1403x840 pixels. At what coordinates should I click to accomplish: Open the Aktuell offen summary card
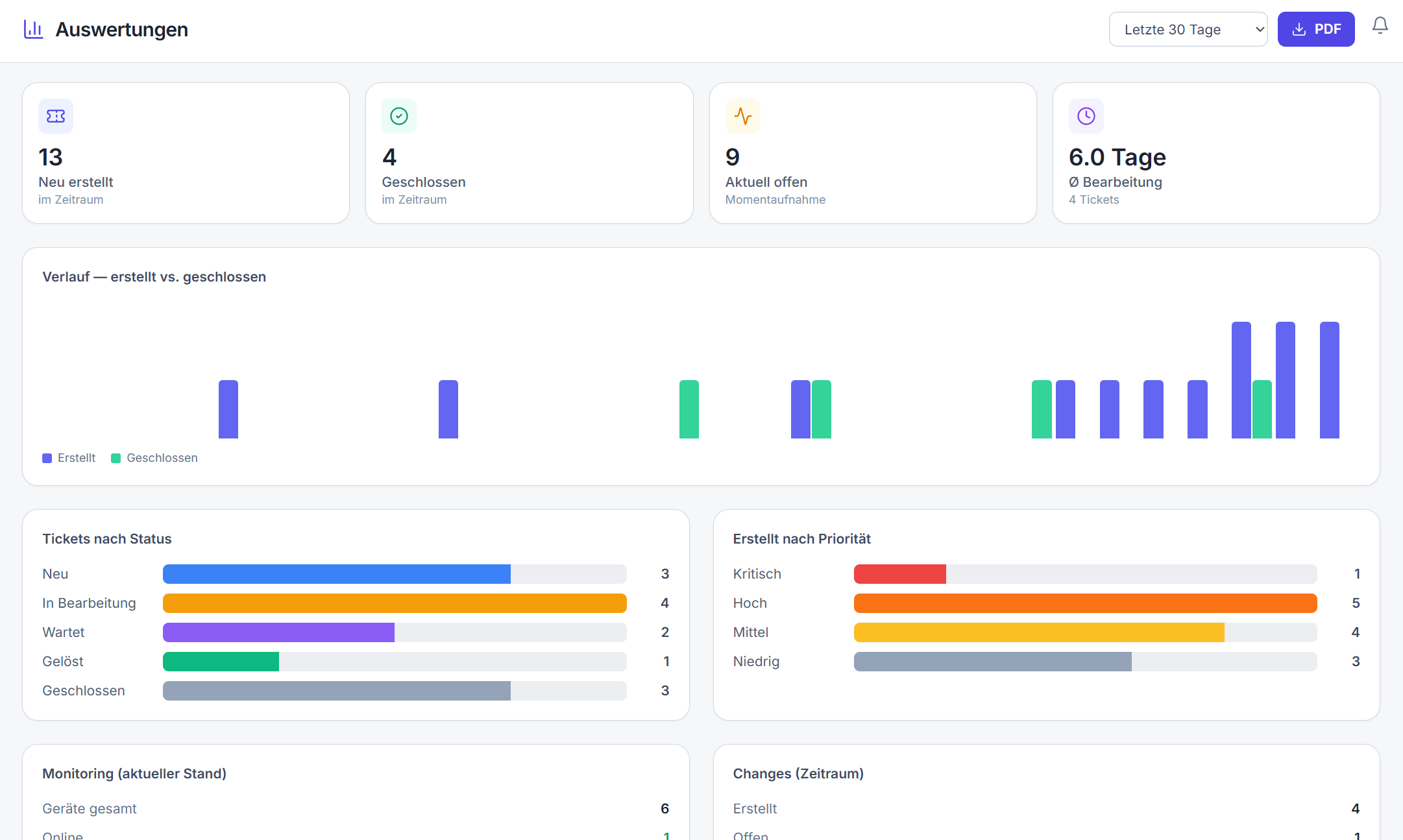click(873, 153)
